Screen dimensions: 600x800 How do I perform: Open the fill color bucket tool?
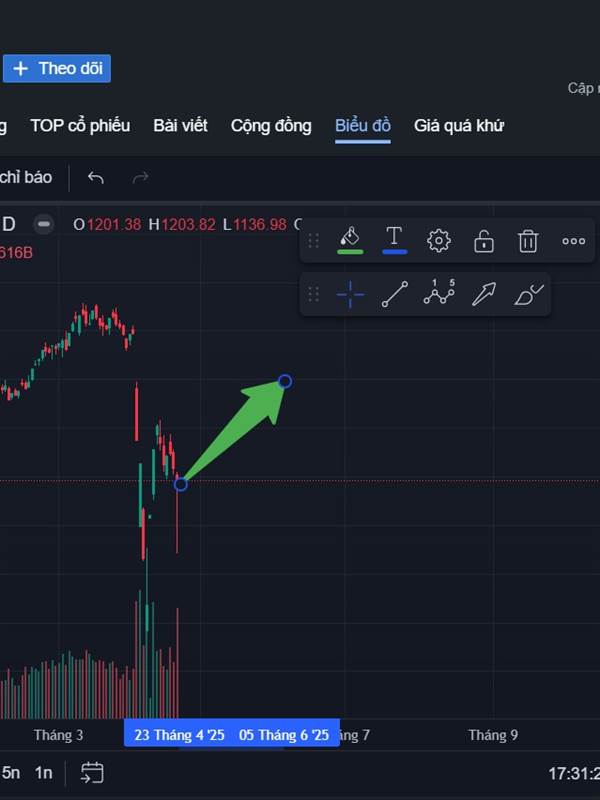(x=350, y=237)
